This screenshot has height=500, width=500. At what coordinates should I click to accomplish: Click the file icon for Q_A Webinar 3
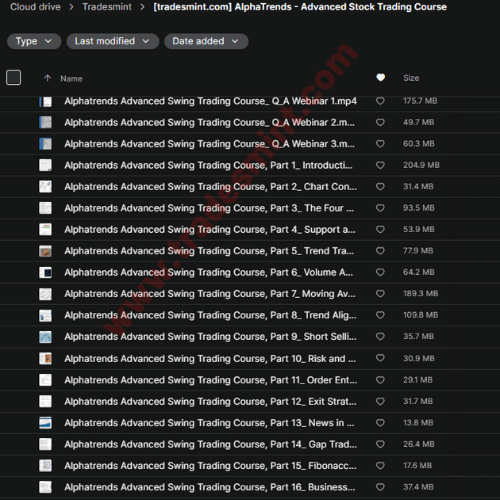point(45,144)
